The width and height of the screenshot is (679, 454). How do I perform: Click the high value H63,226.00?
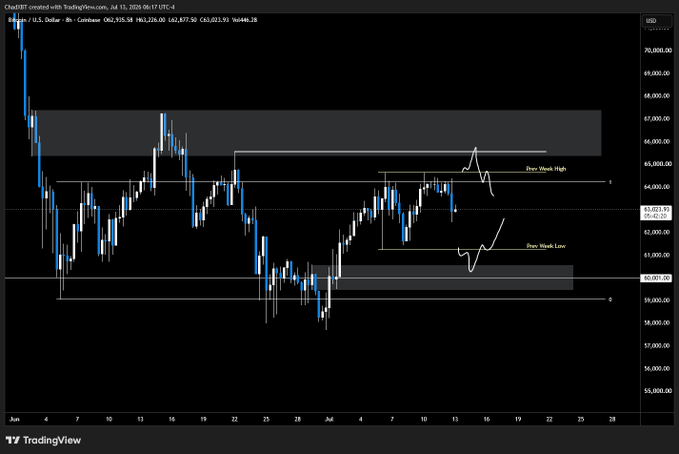click(151, 20)
